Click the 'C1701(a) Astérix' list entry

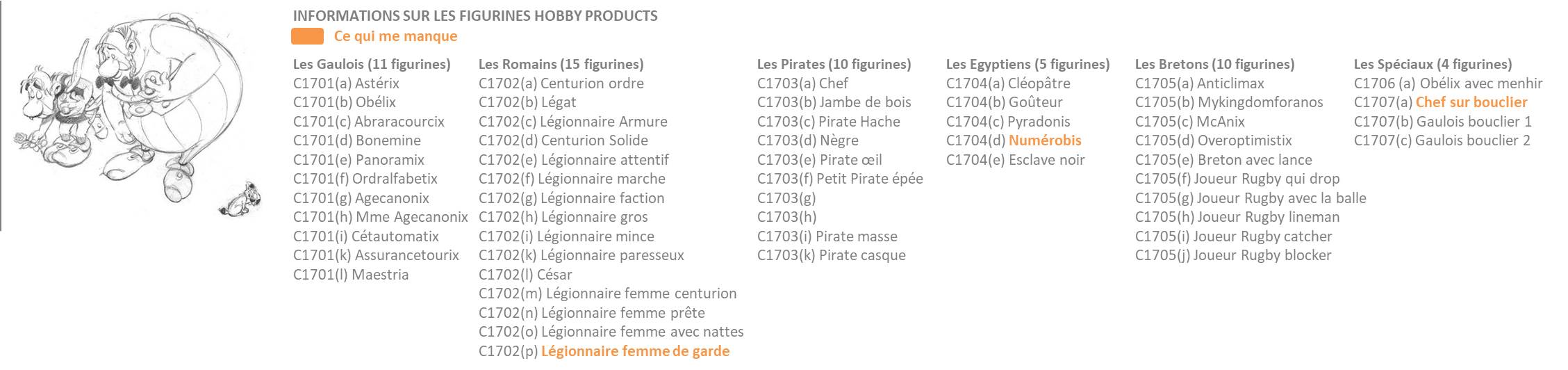tap(346, 83)
